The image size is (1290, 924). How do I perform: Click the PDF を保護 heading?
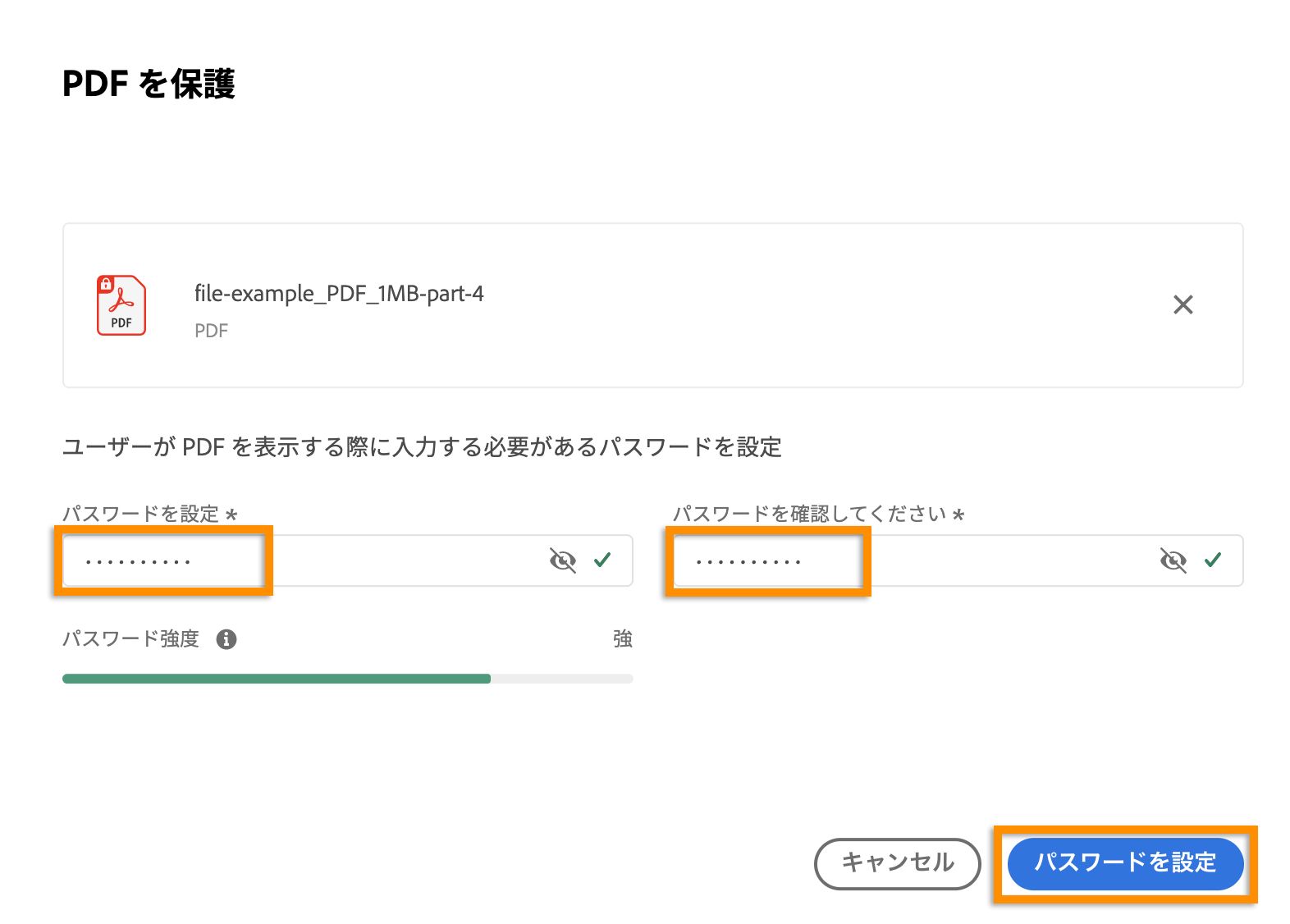tap(149, 84)
